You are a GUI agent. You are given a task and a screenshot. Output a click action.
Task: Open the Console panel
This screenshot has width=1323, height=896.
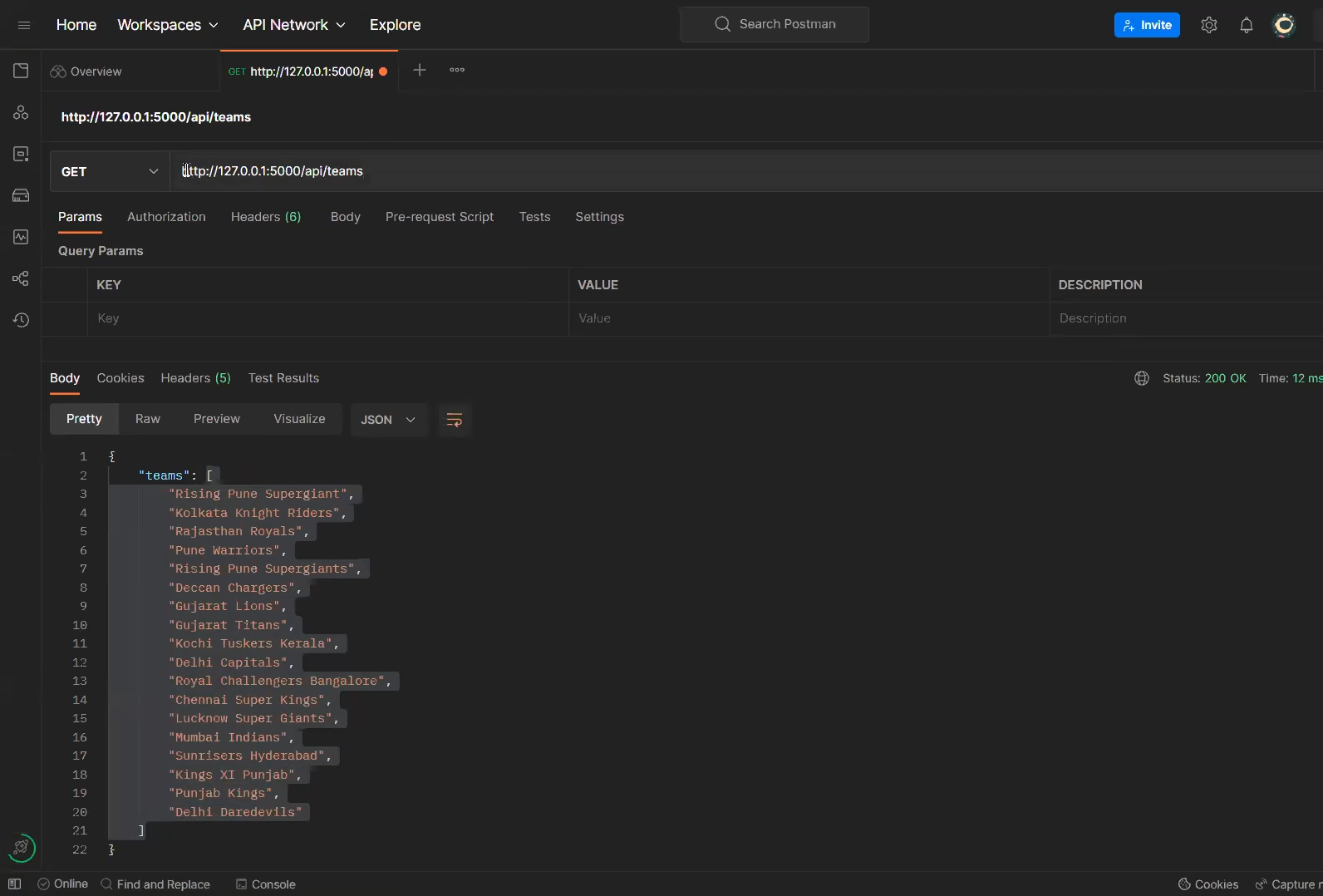click(x=266, y=884)
